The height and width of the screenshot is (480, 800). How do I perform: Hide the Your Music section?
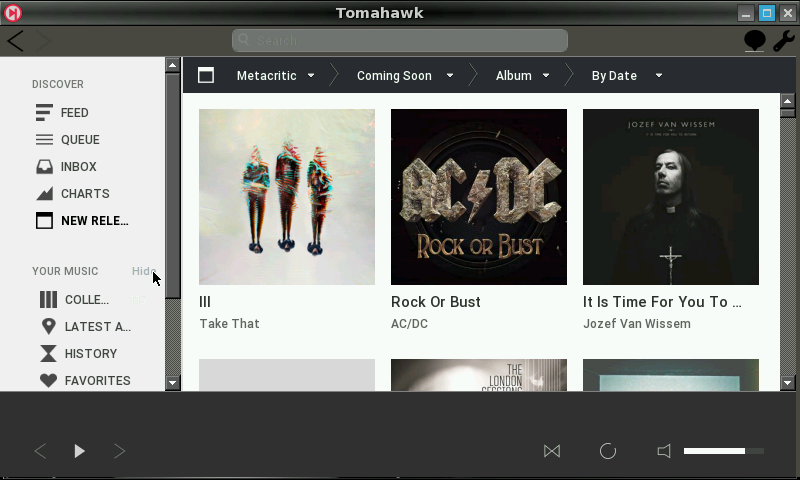144,271
